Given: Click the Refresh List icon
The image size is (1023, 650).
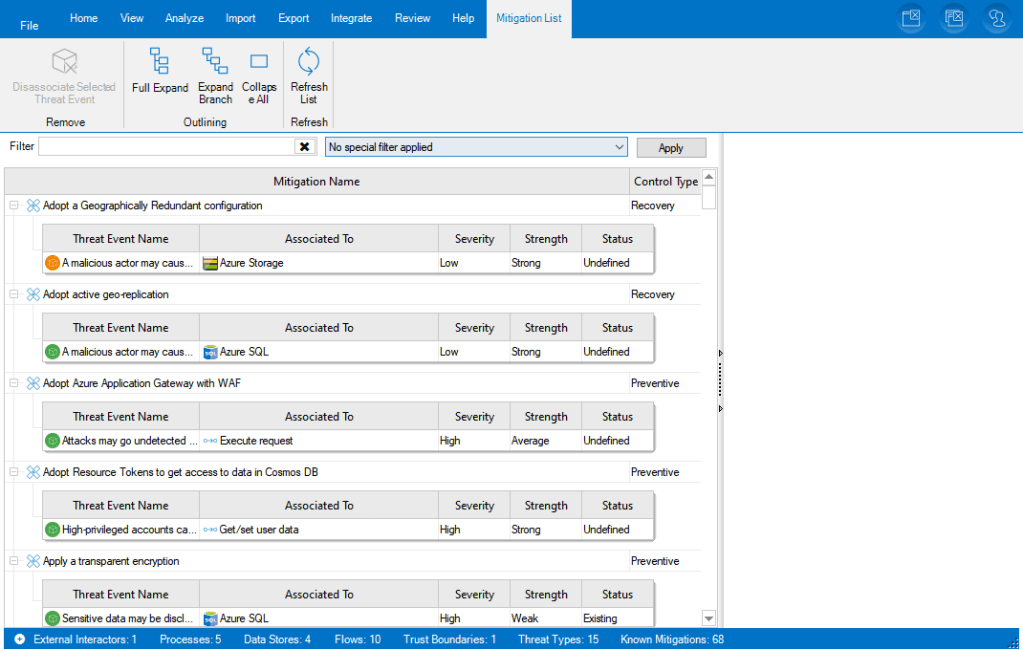Looking at the screenshot, I should 309,60.
